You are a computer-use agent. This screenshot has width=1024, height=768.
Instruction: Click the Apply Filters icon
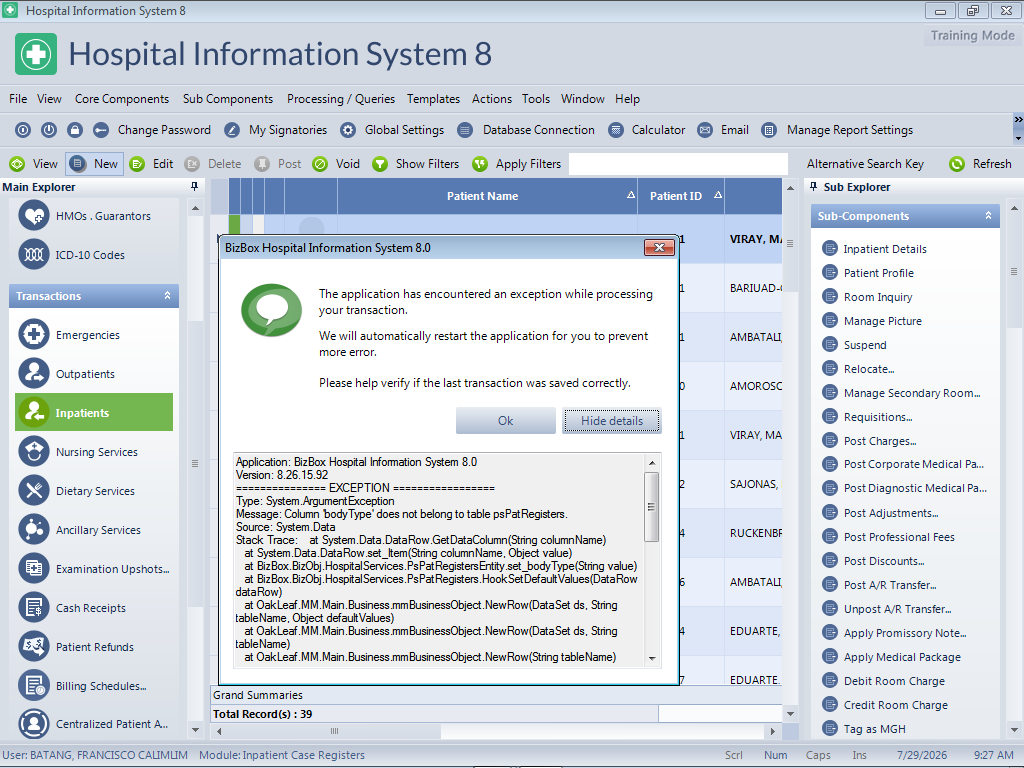[x=480, y=164]
